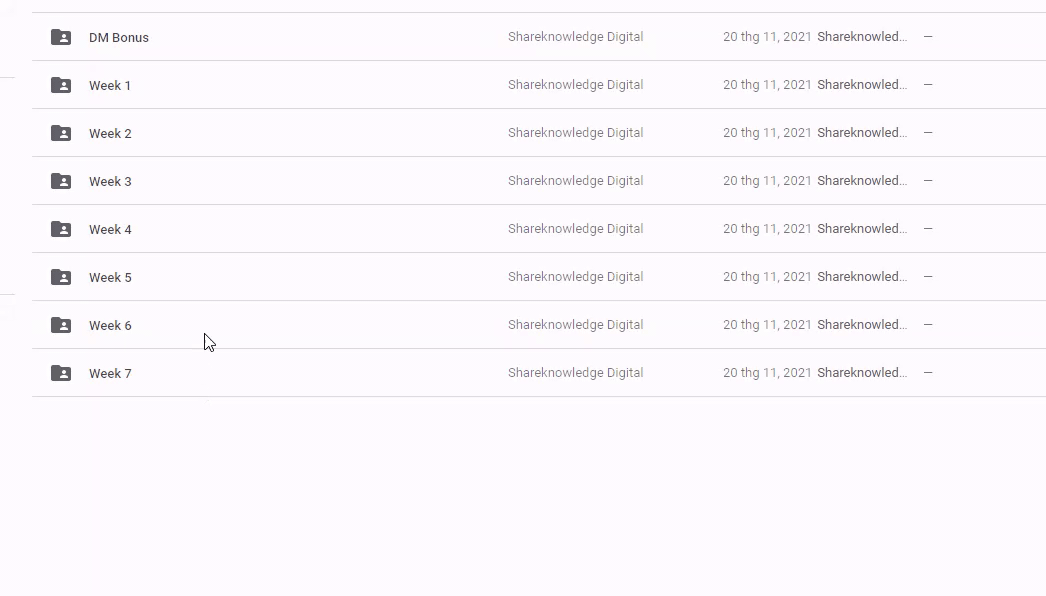1046x596 pixels.
Task: Click the last modifier name in the Week 7 row
Action: click(862, 373)
